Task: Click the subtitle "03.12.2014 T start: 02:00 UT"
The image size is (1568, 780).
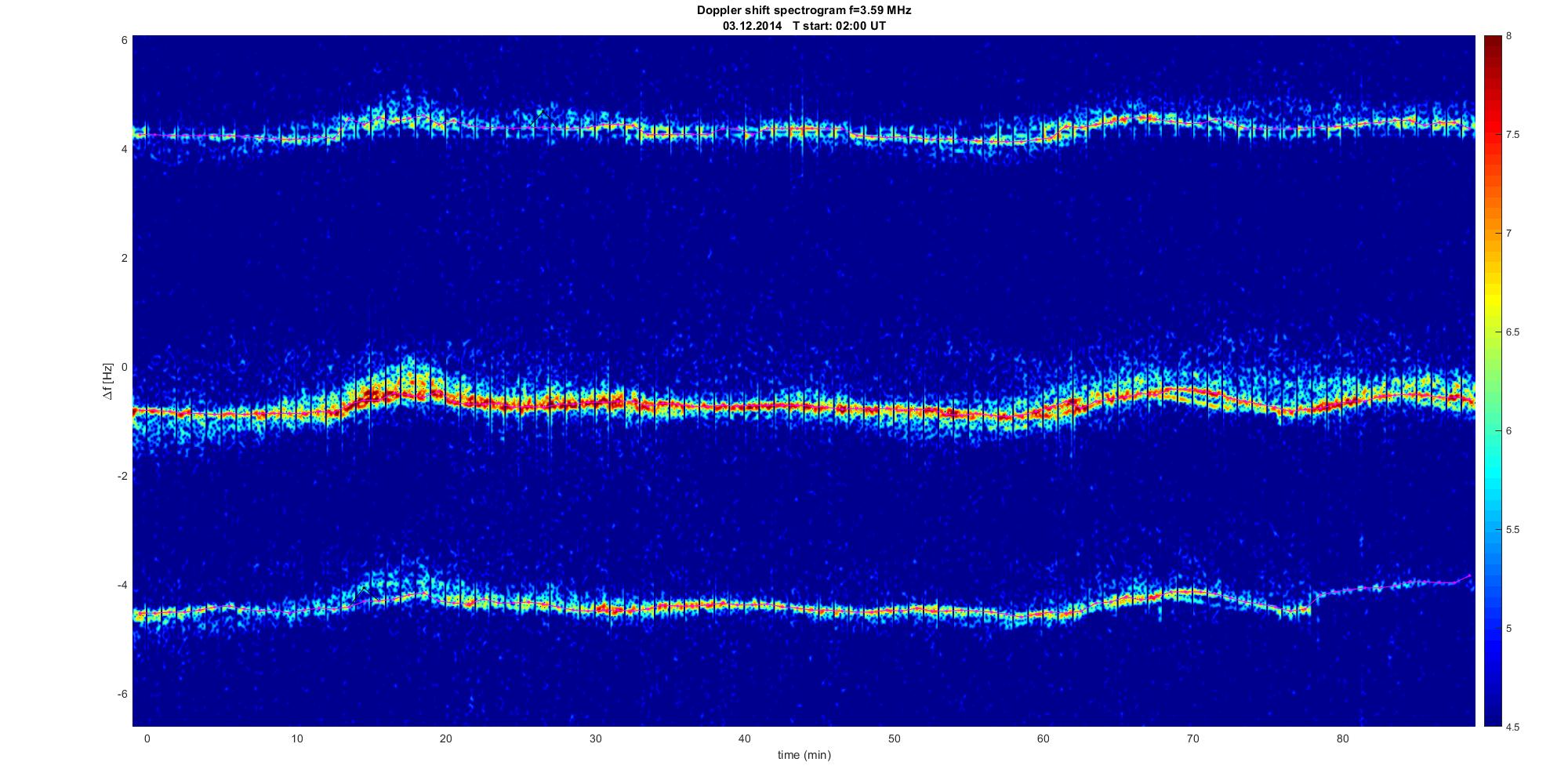Action: [804, 26]
